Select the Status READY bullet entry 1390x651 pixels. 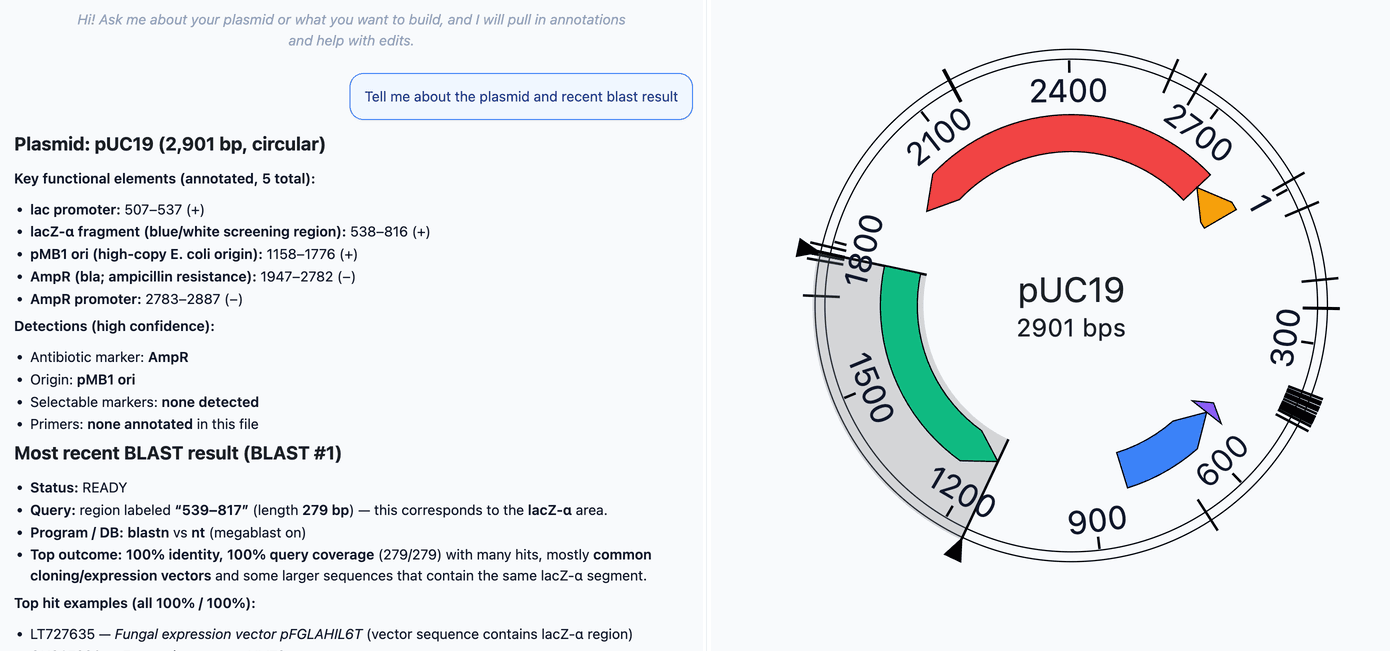(78, 488)
